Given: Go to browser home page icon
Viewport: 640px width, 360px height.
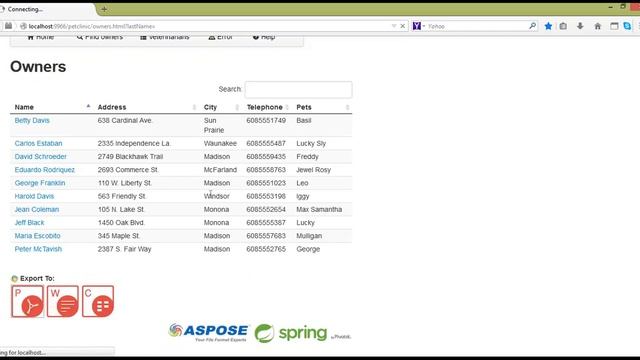Looking at the screenshot, I should 598,26.
